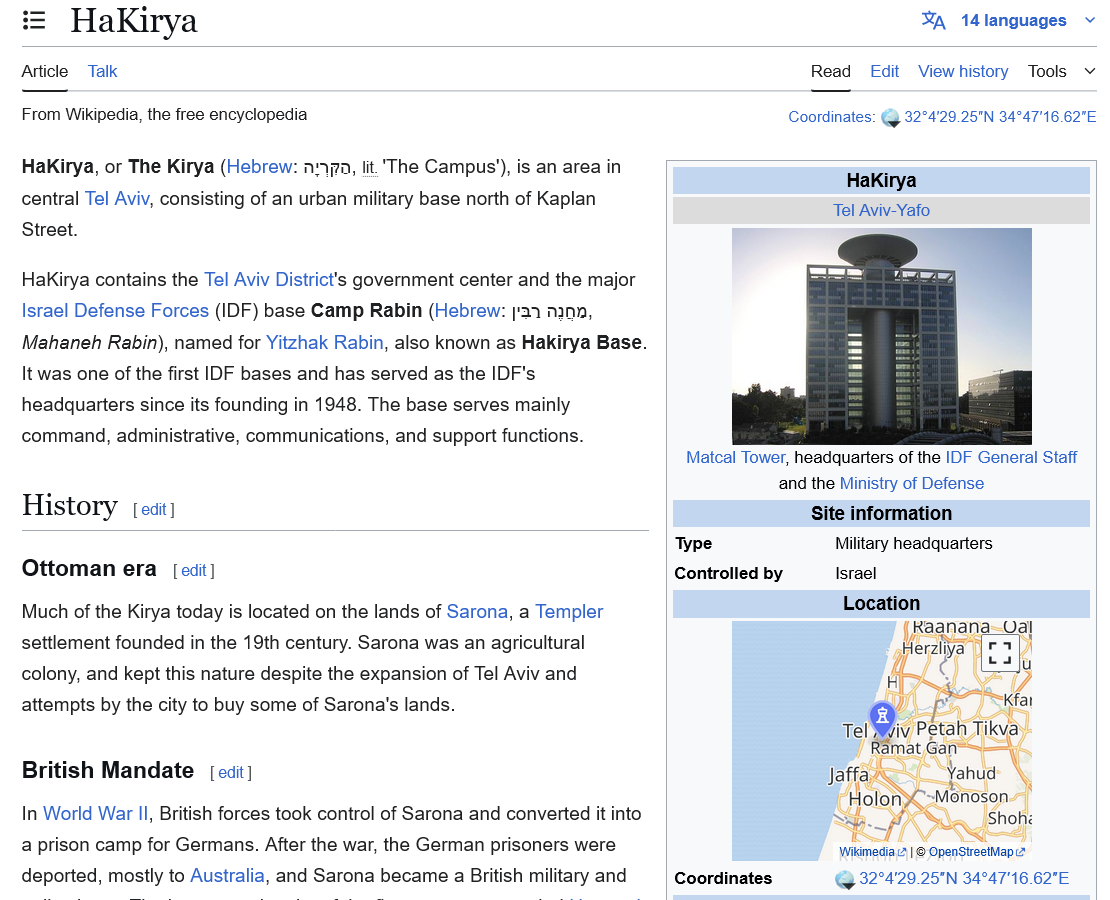
Task: Click the 'Military headquarters' type value
Action: [913, 544]
